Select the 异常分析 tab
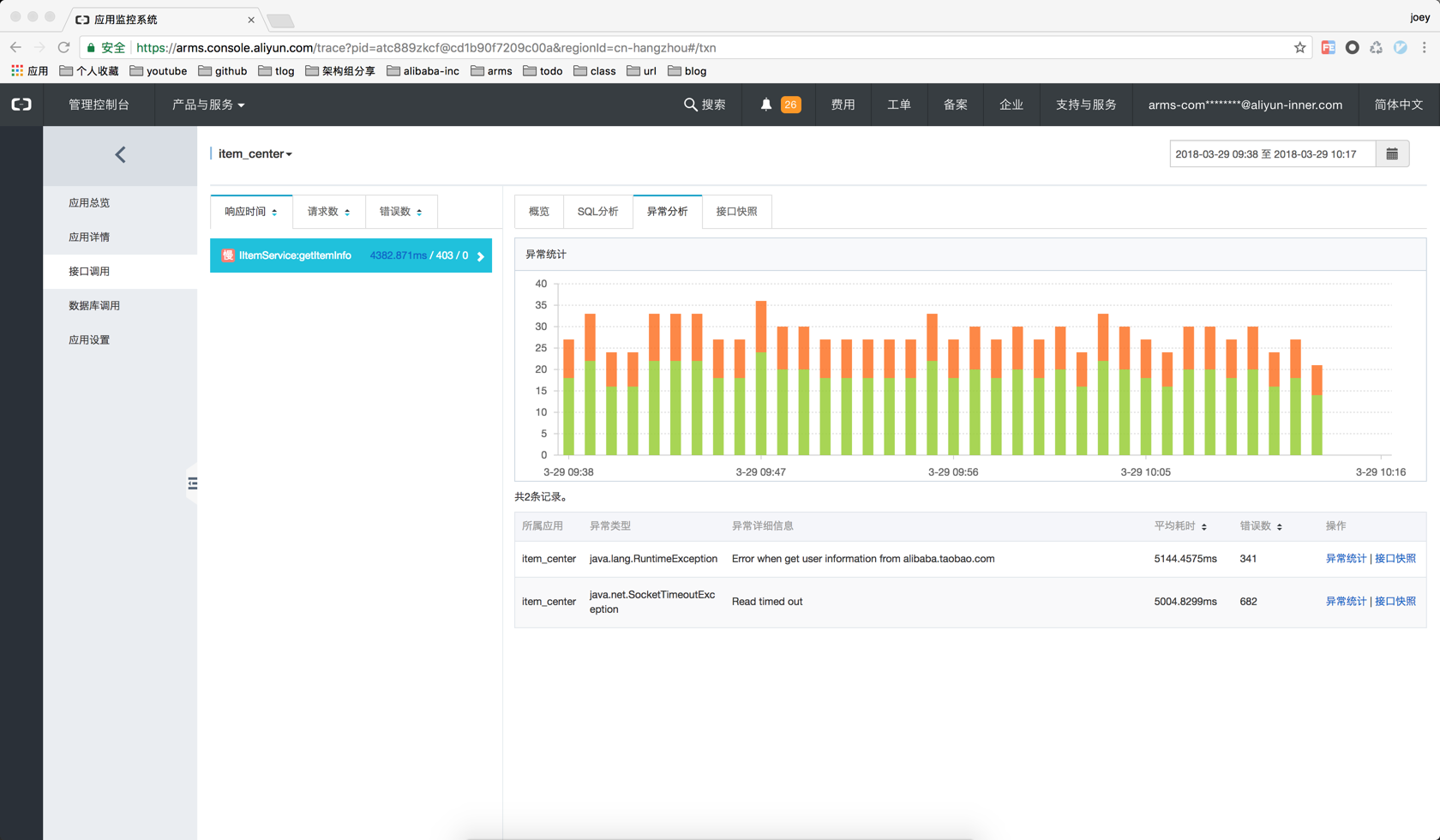The image size is (1440, 840). point(667,212)
